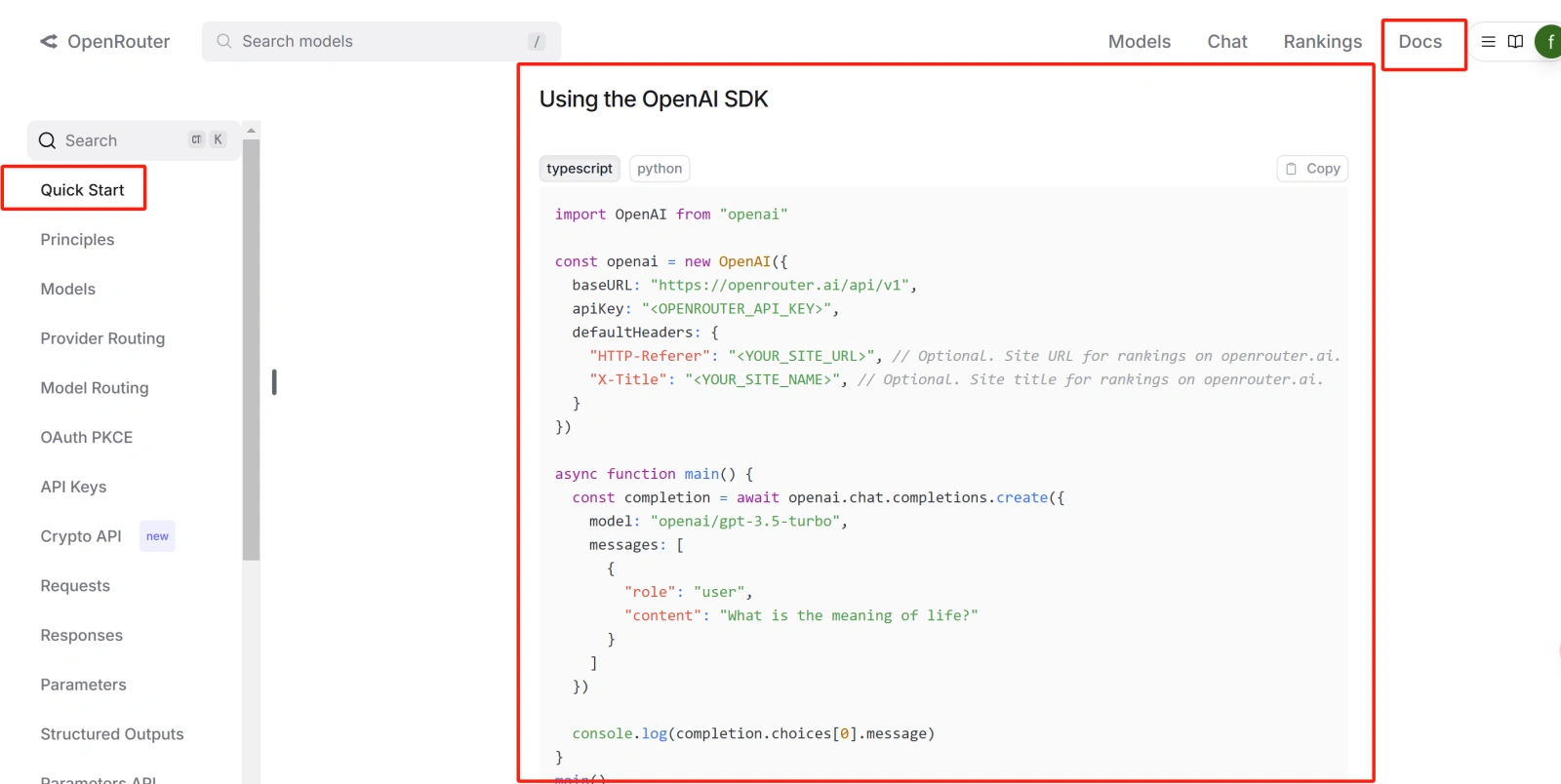Open the Crypto API section
1561x784 pixels.
81,536
